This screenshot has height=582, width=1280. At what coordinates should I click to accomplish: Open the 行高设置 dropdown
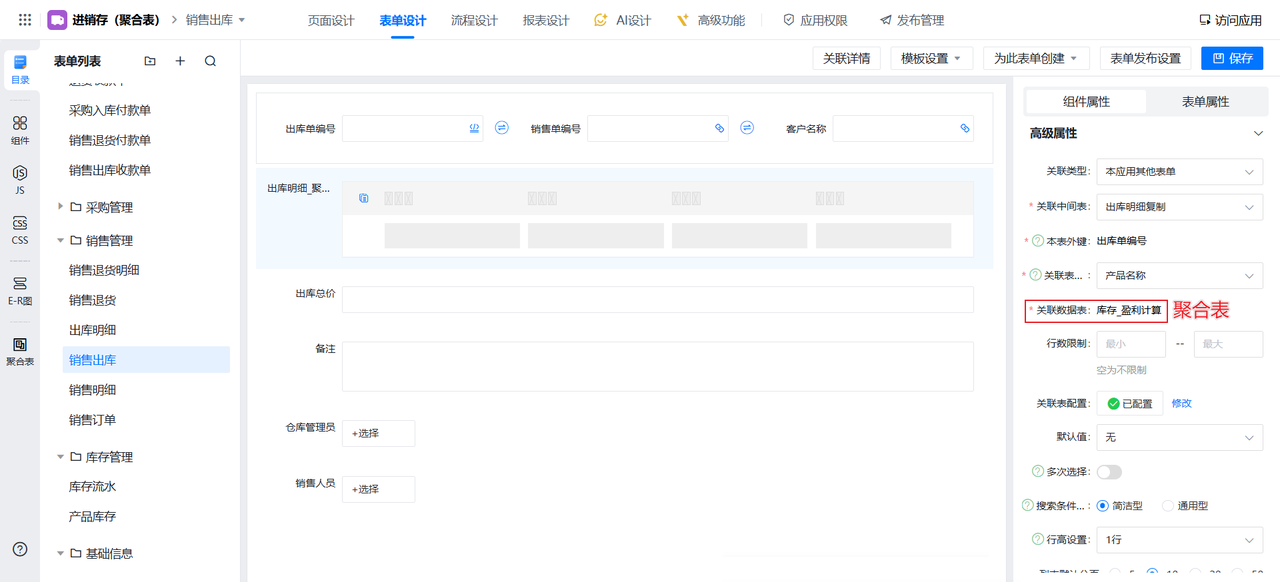point(1179,540)
